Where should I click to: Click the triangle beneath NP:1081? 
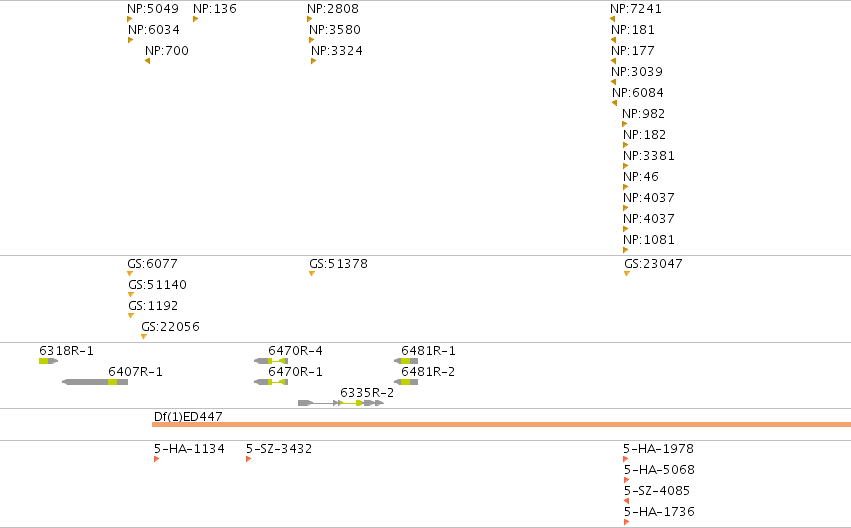pos(626,250)
